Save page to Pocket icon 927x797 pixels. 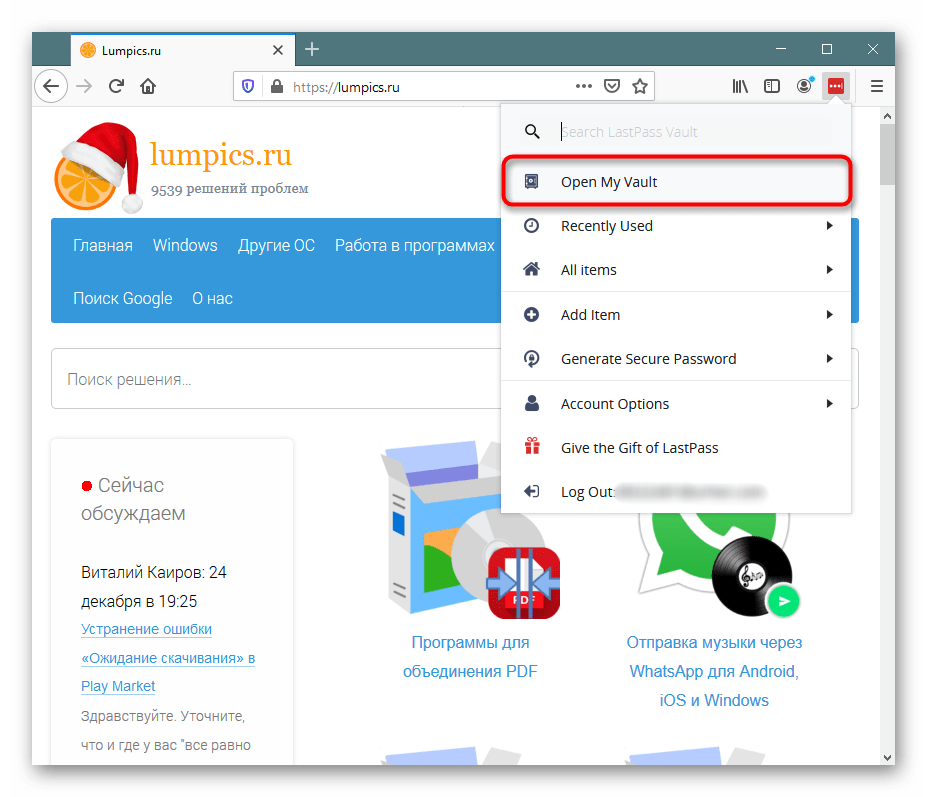coord(612,86)
